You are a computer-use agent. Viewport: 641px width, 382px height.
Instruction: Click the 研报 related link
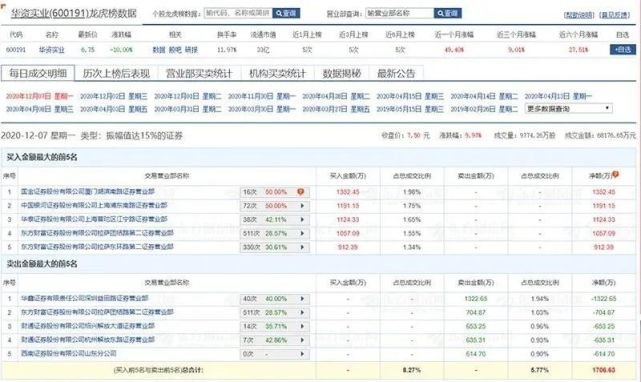click(191, 50)
